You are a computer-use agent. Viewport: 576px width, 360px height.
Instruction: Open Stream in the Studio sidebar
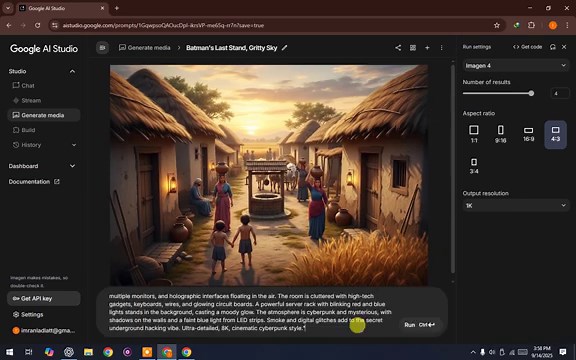[43, 100]
